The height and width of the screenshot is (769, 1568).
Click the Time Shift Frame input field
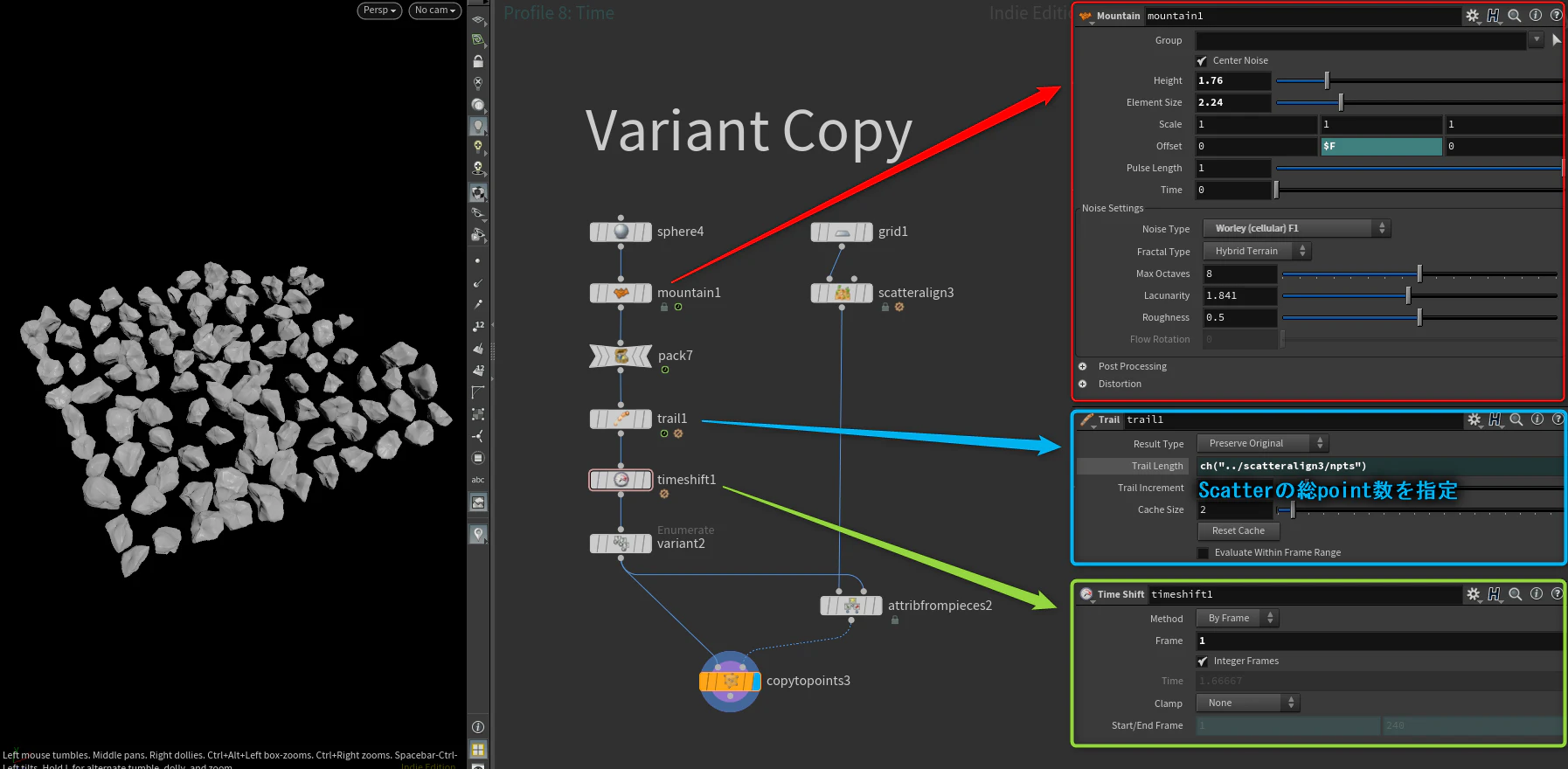pos(1378,641)
